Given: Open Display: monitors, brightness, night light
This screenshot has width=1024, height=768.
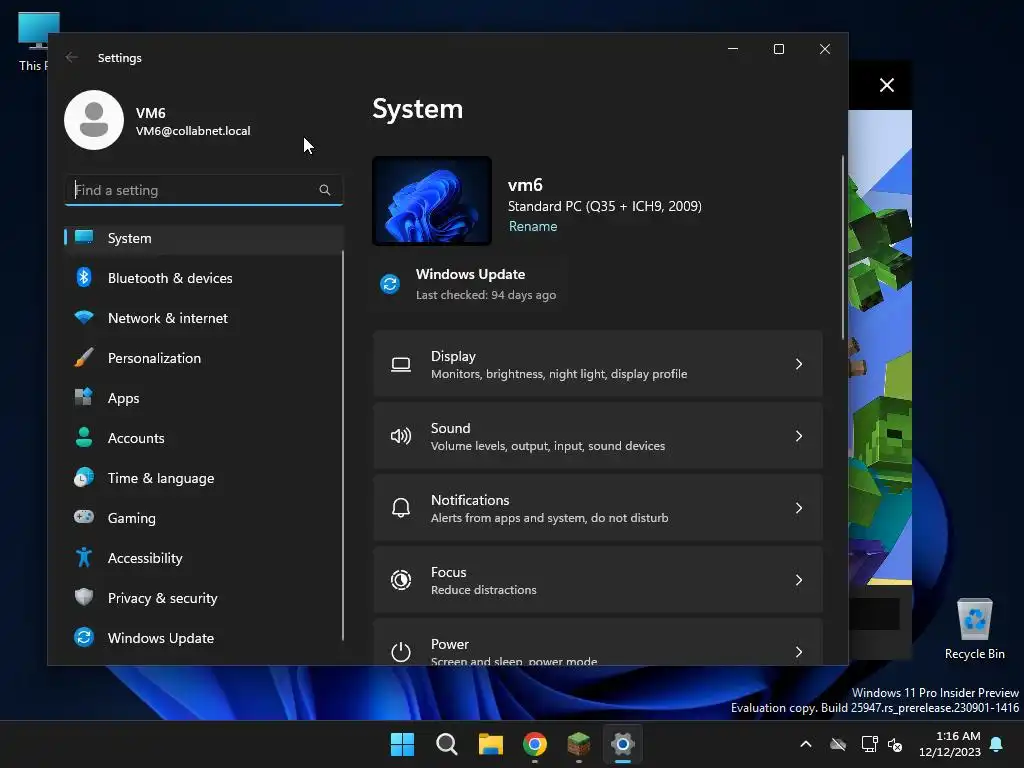Looking at the screenshot, I should (x=598, y=364).
